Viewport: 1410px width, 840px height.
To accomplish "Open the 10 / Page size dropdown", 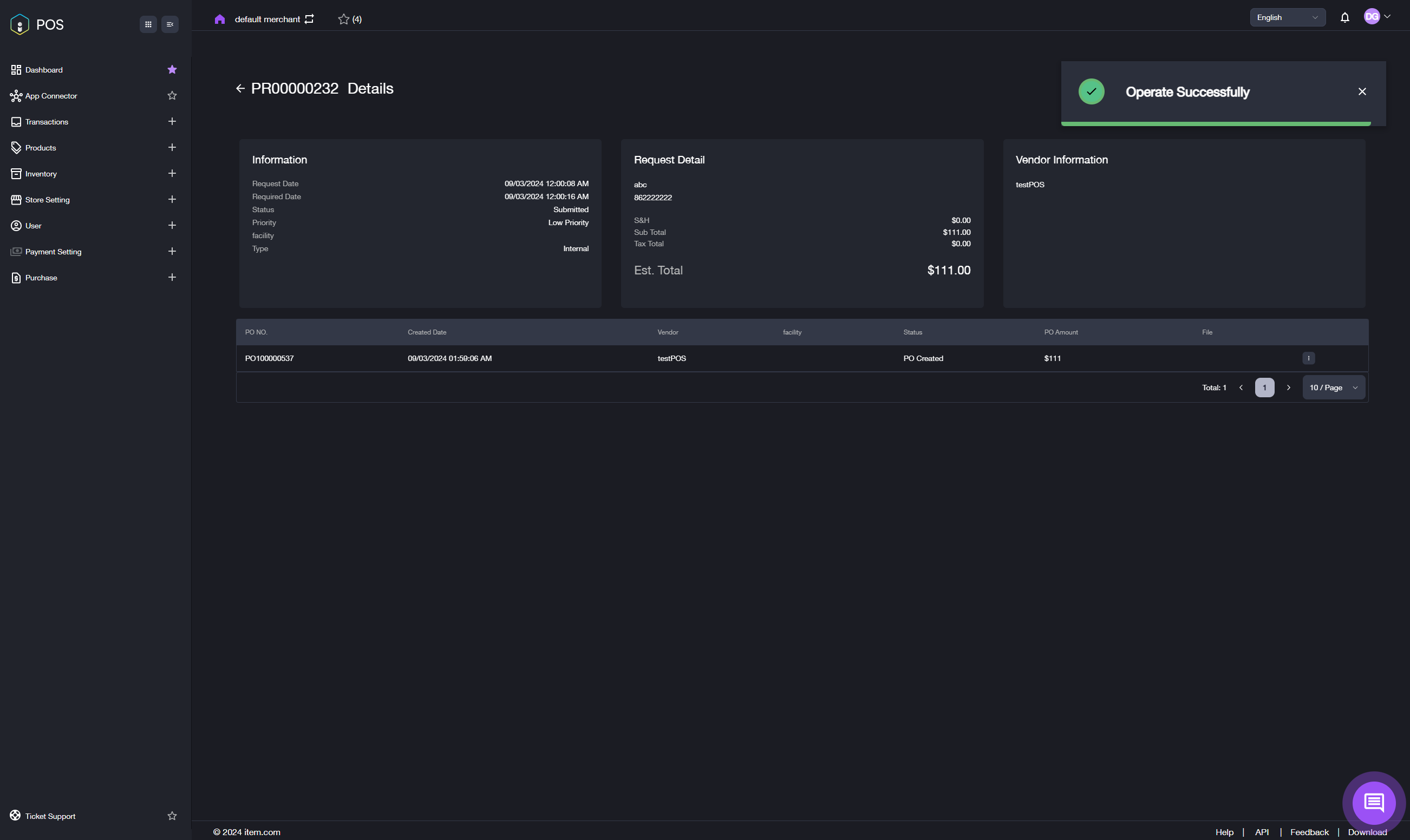I will coord(1333,388).
